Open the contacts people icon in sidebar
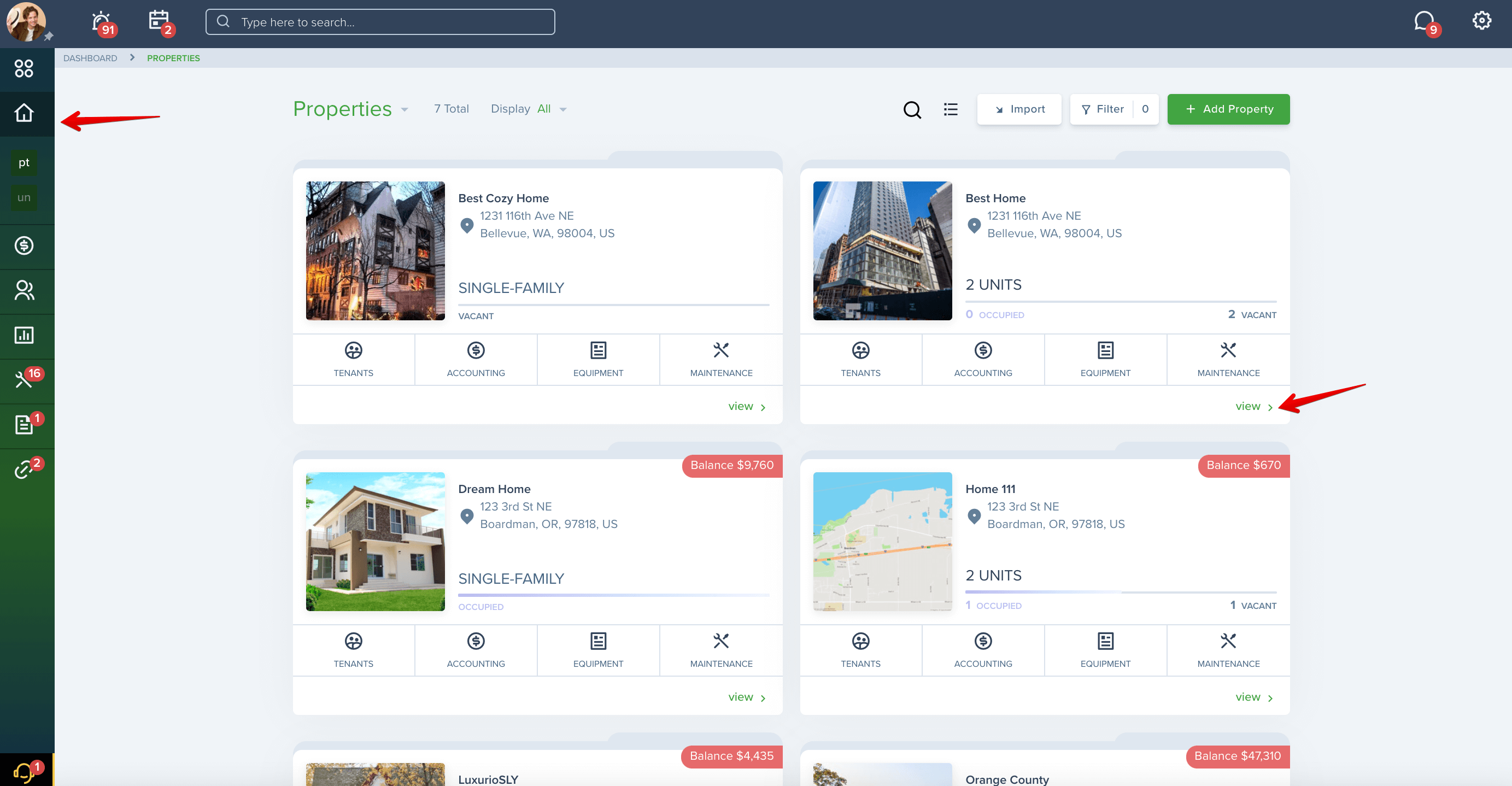 pyautogui.click(x=24, y=290)
